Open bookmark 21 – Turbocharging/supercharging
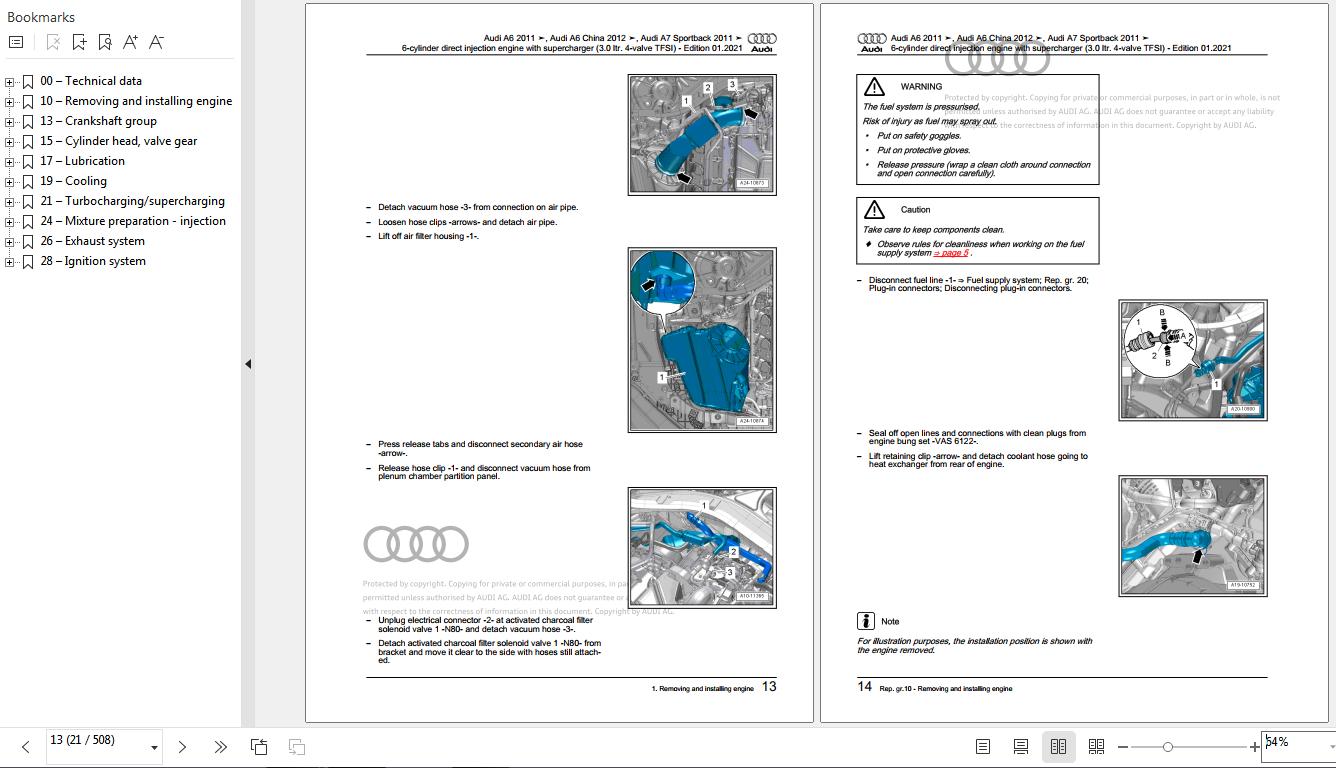 click(x=132, y=201)
